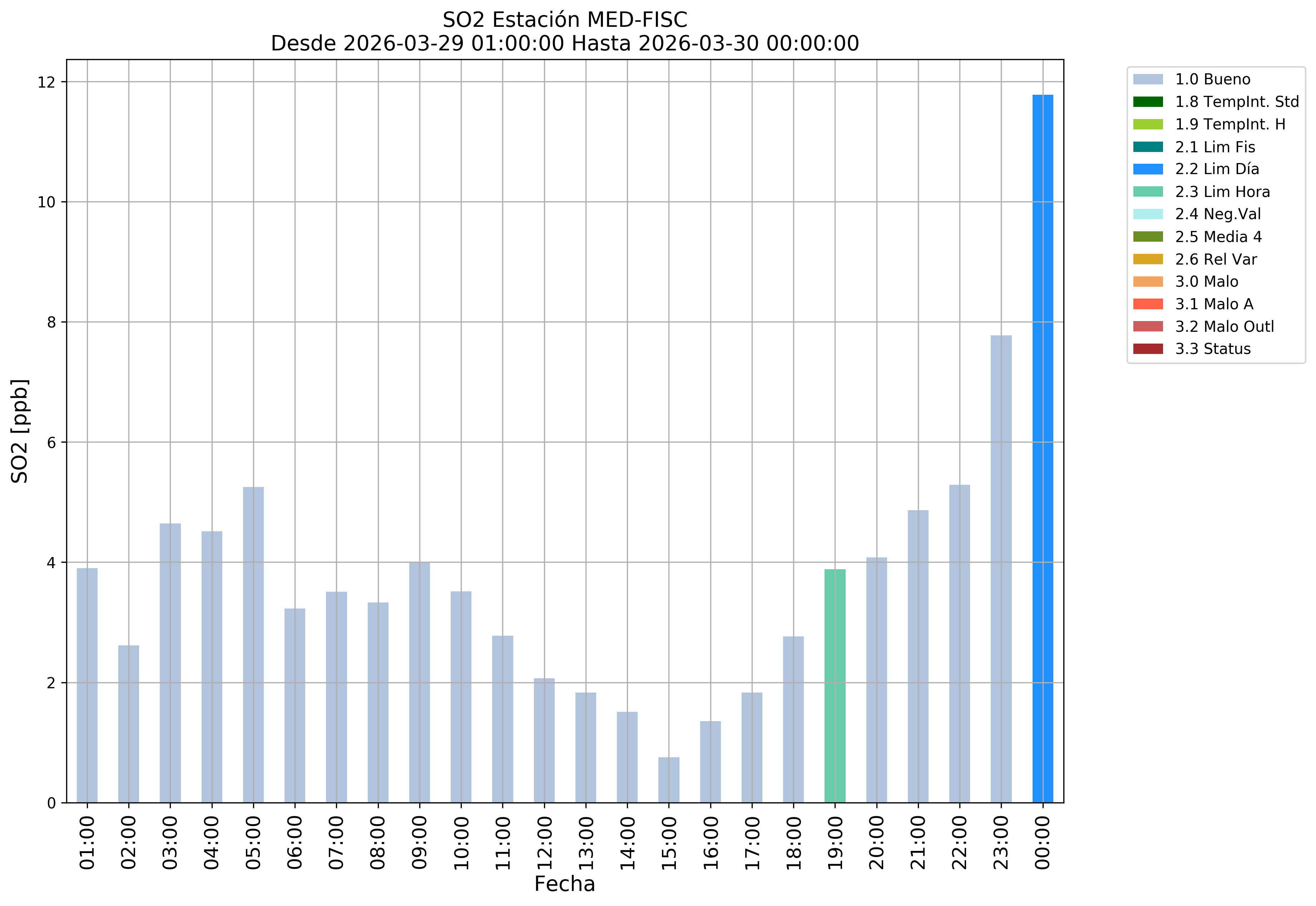1316x906 pixels.
Task: Click the 3.3 Status legend swatch
Action: 1147,349
